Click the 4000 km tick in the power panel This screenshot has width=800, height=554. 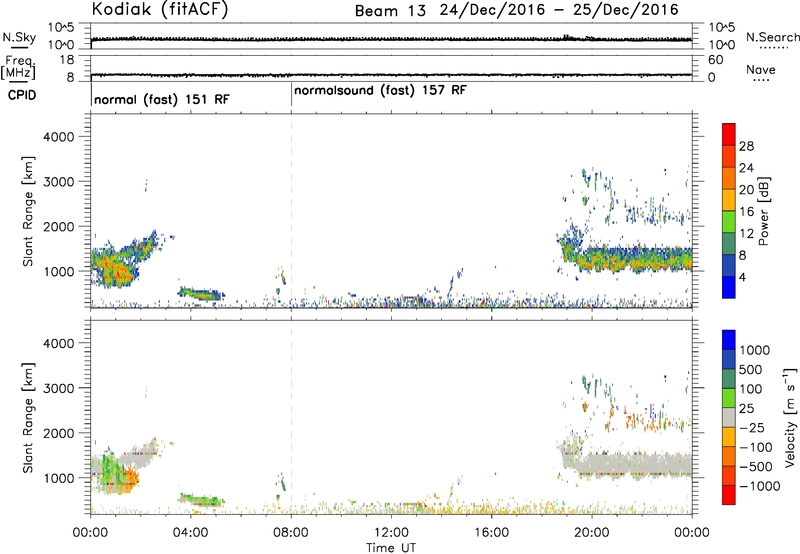point(58,137)
